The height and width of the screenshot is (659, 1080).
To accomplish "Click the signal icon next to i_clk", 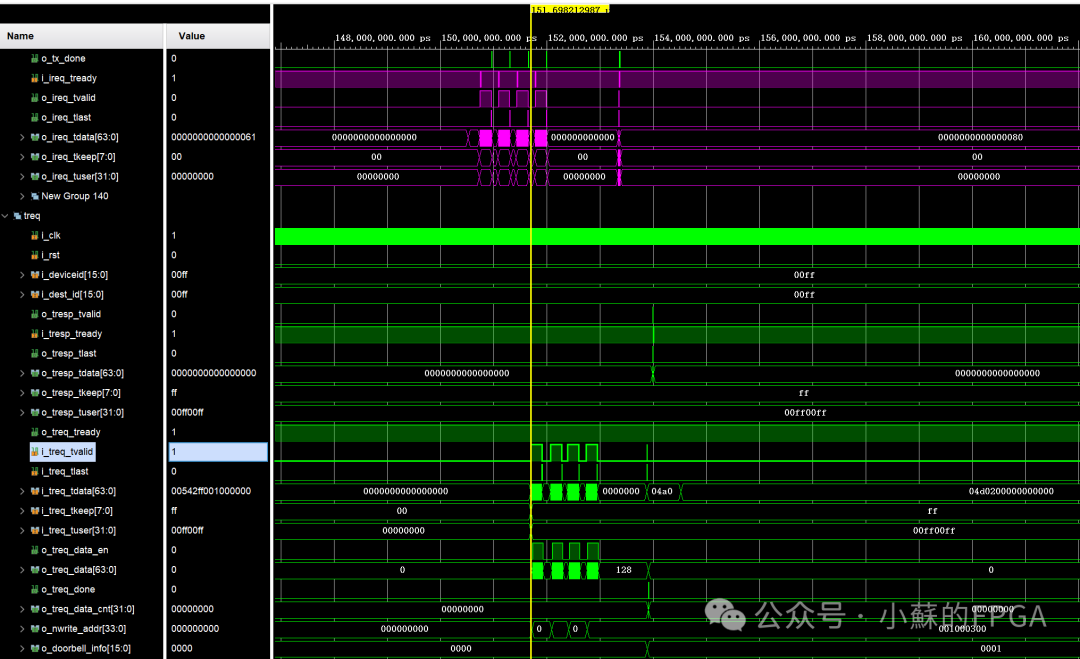I will [33, 235].
